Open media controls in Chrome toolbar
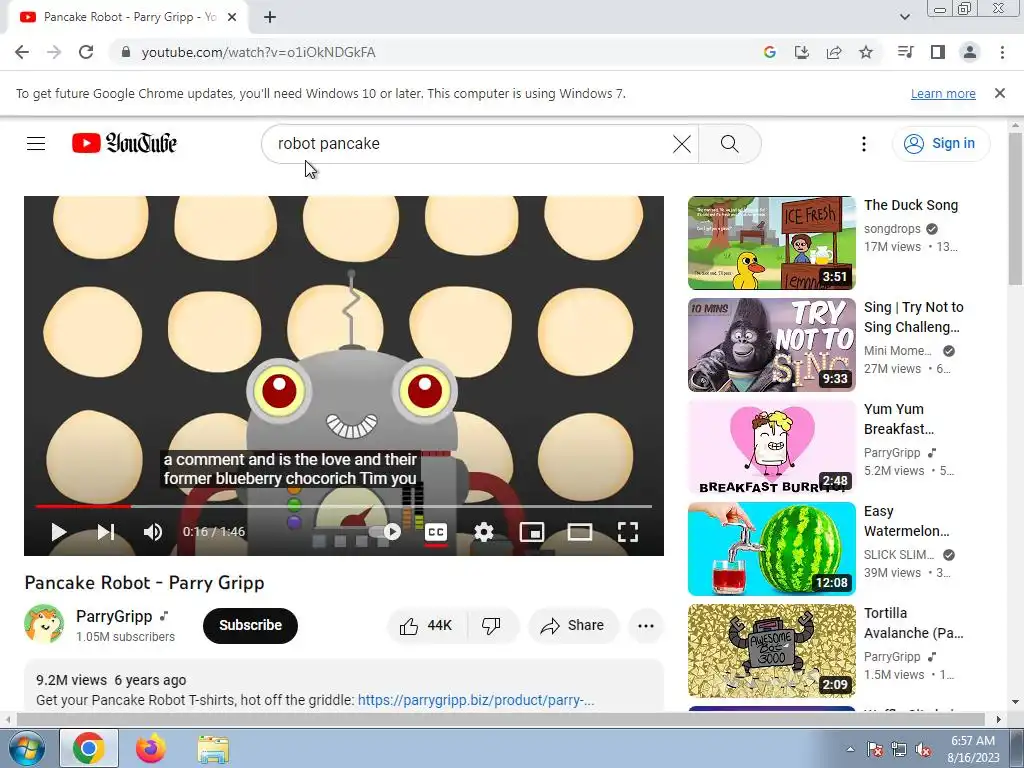Image resolution: width=1024 pixels, height=768 pixels. point(905,52)
